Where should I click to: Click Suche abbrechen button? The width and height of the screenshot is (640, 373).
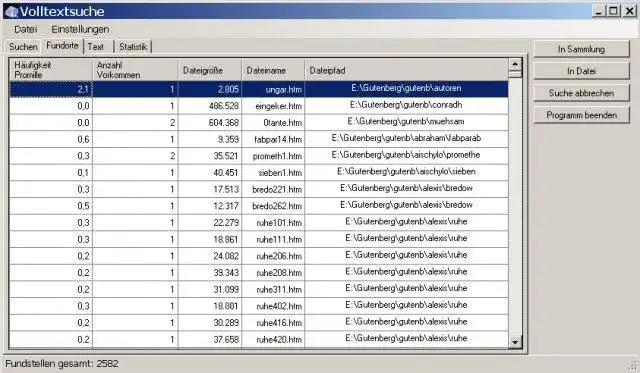pyautogui.click(x=581, y=93)
